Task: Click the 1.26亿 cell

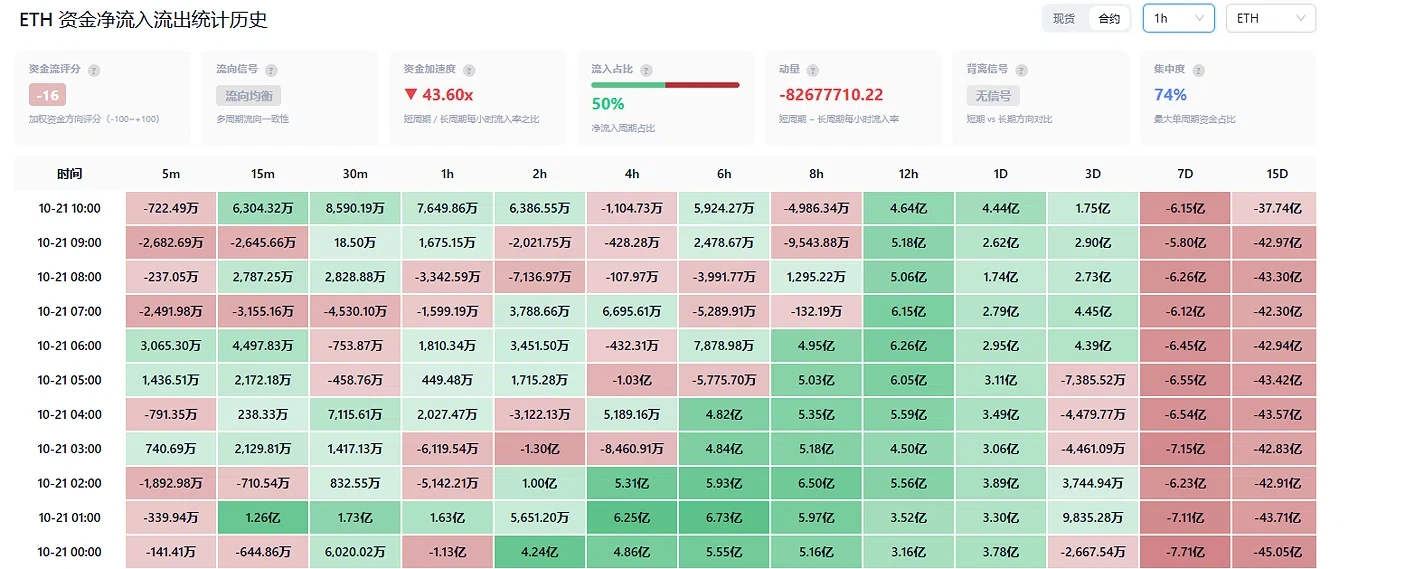Action: [x=263, y=517]
